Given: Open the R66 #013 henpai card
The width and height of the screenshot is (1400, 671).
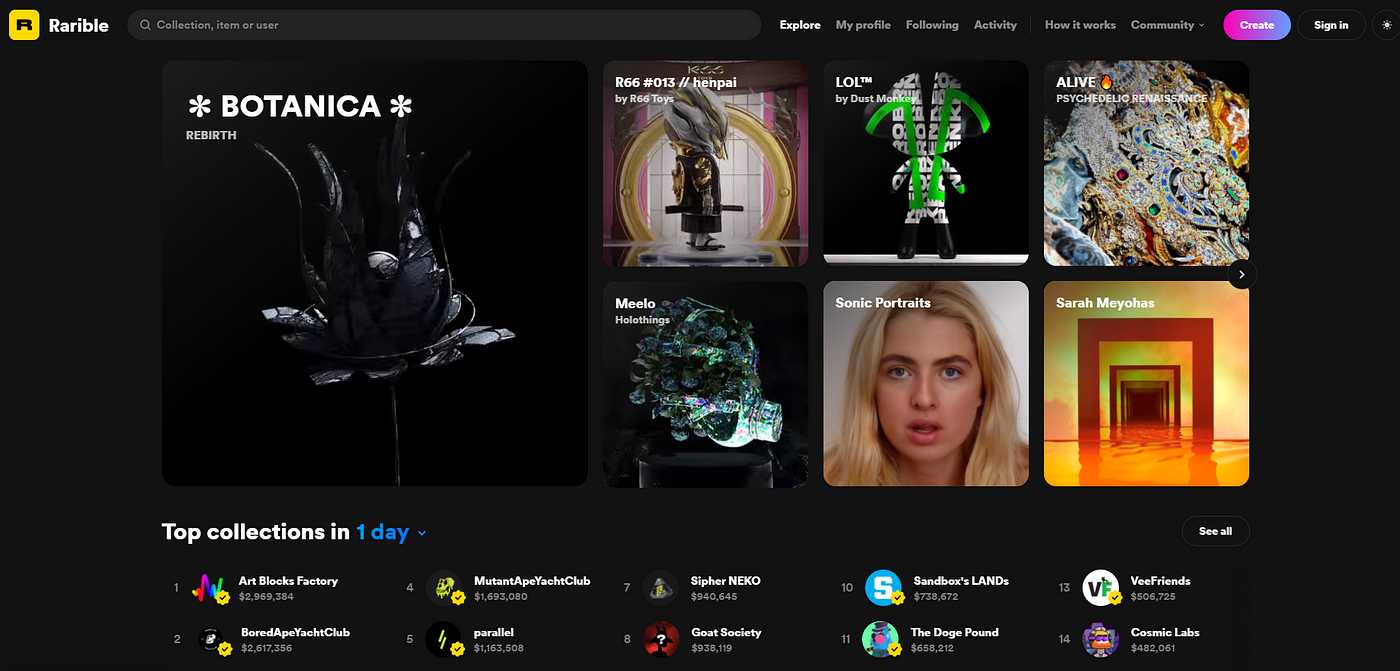Looking at the screenshot, I should (705, 163).
